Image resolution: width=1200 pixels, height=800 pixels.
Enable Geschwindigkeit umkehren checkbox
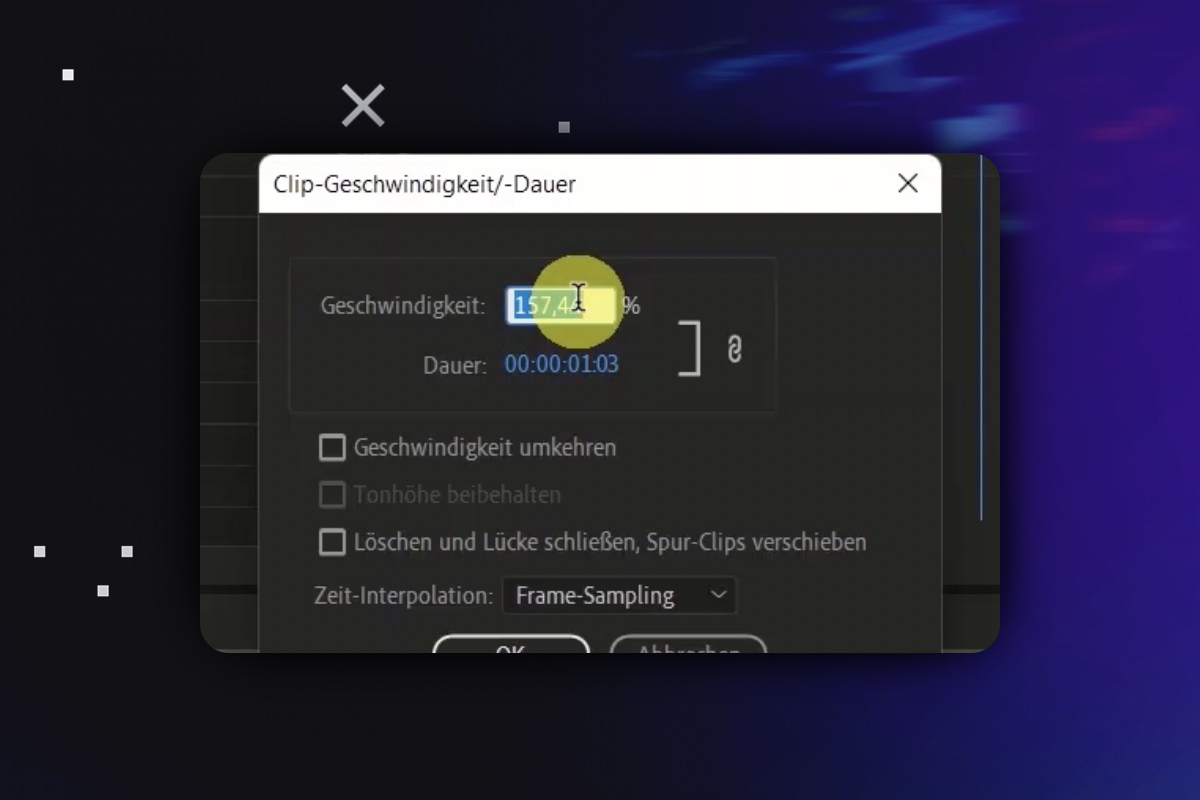(x=332, y=447)
